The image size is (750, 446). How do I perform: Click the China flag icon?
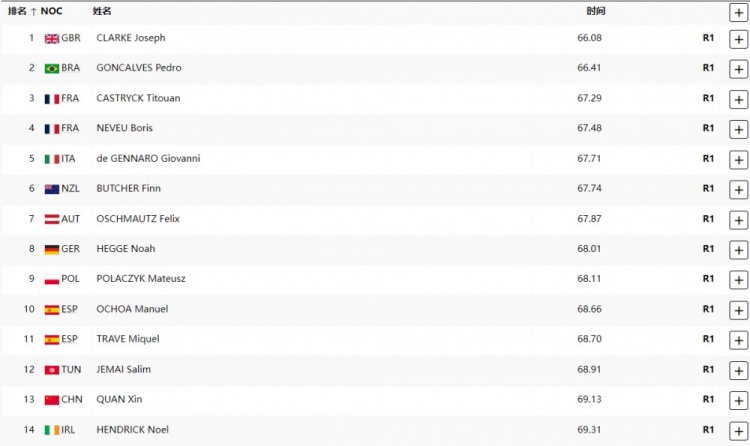(x=52, y=399)
